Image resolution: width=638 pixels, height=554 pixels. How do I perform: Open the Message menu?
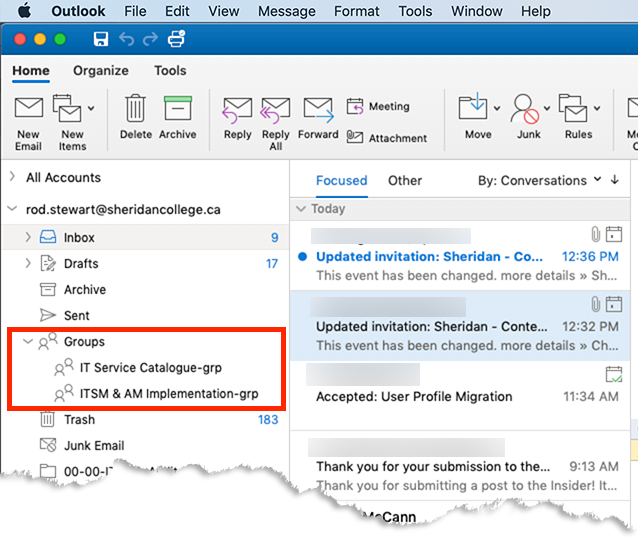click(x=287, y=11)
